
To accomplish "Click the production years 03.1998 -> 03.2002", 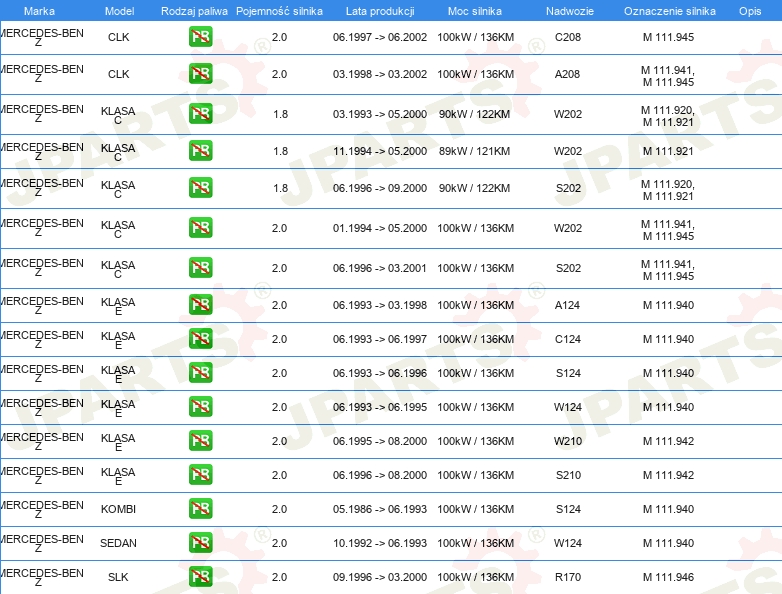I will (380, 74).
